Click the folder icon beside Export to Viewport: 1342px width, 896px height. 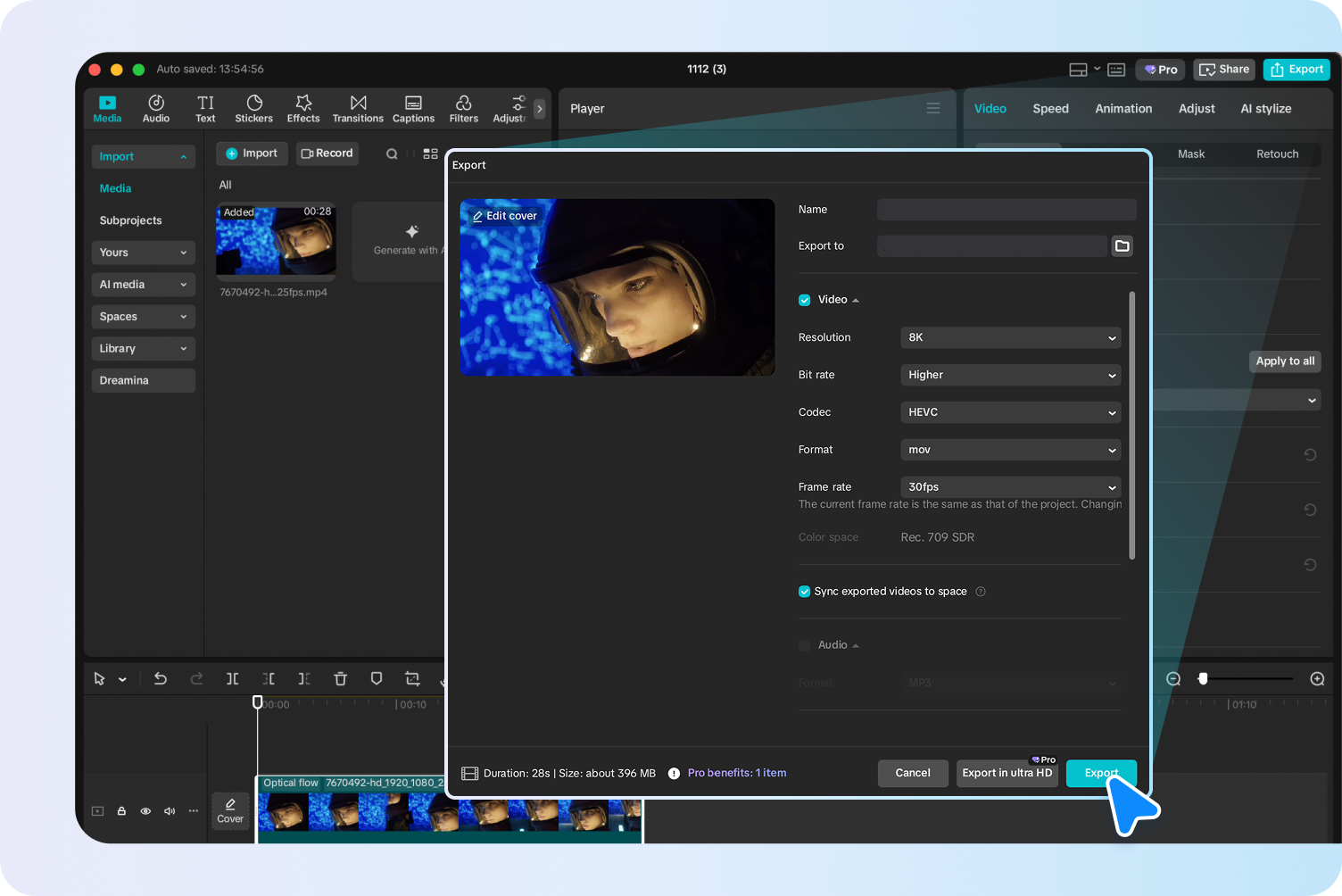(x=1122, y=246)
